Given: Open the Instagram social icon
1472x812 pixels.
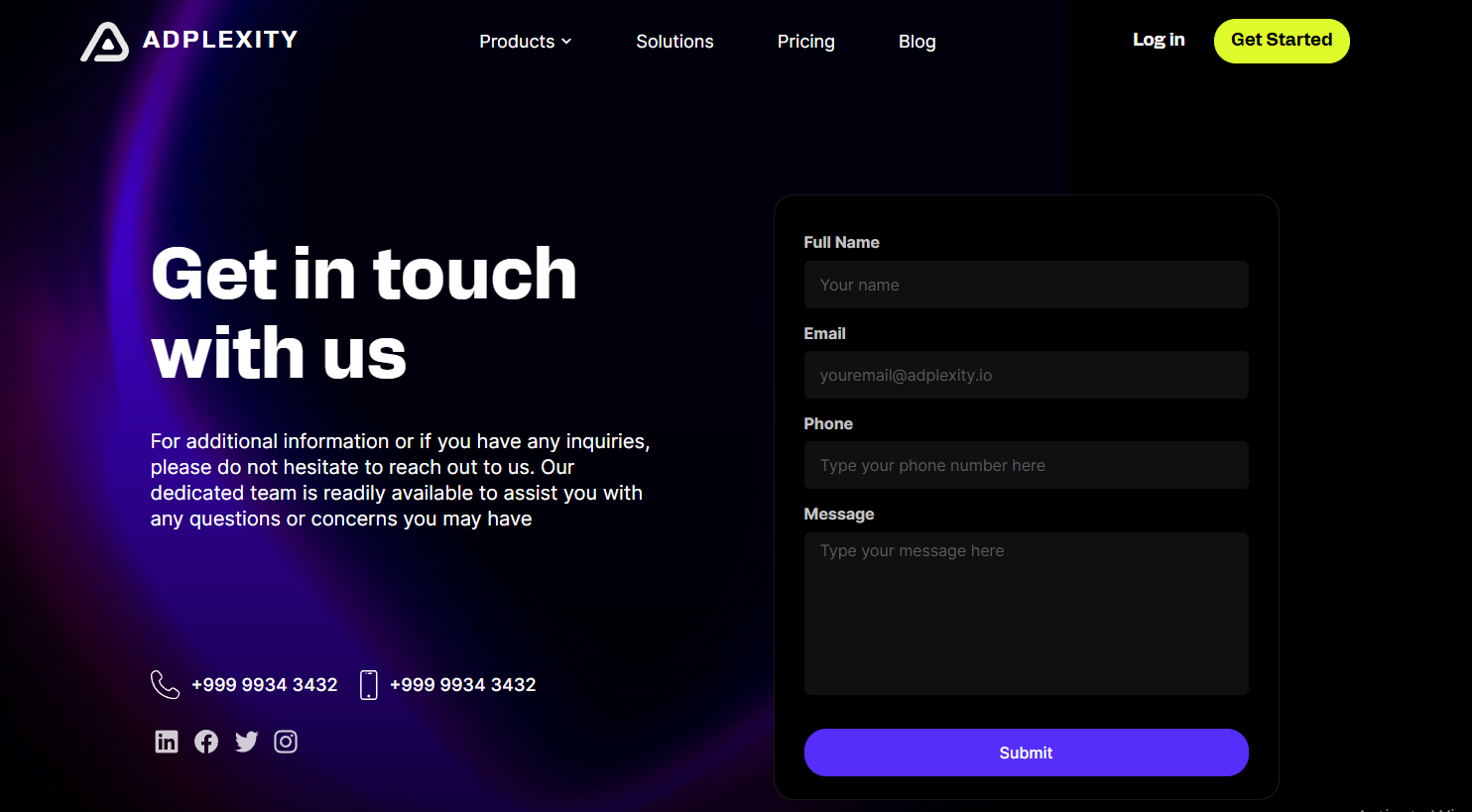Looking at the screenshot, I should 286,742.
